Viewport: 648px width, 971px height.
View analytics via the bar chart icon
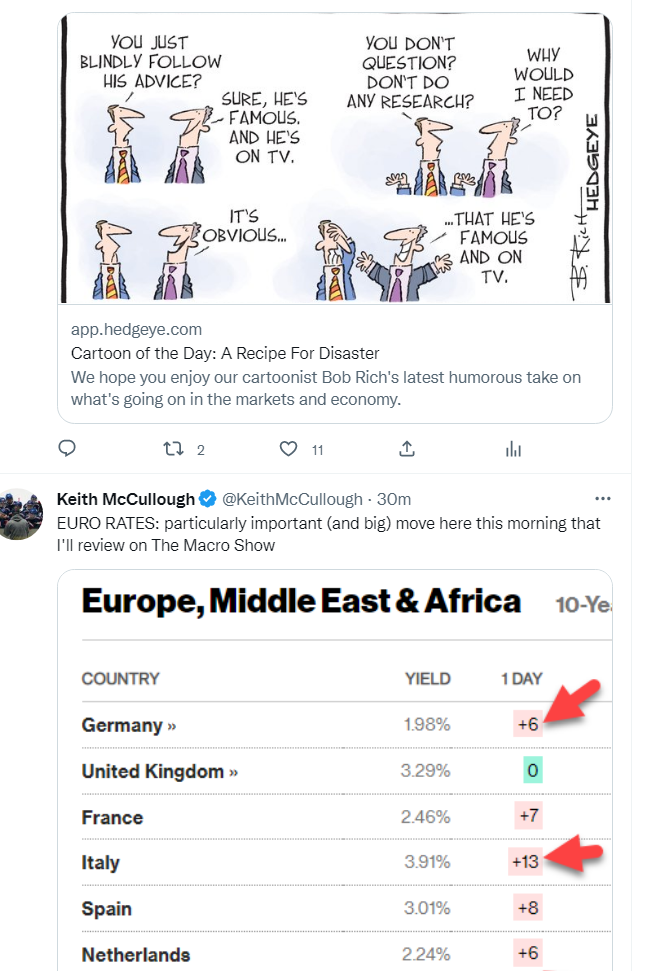(x=513, y=449)
